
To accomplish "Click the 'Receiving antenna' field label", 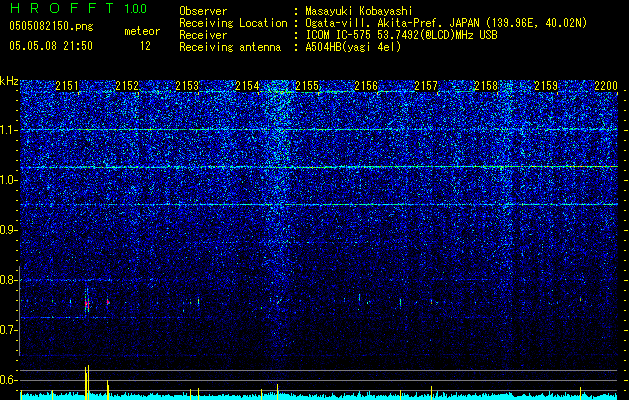I will coord(230,47).
